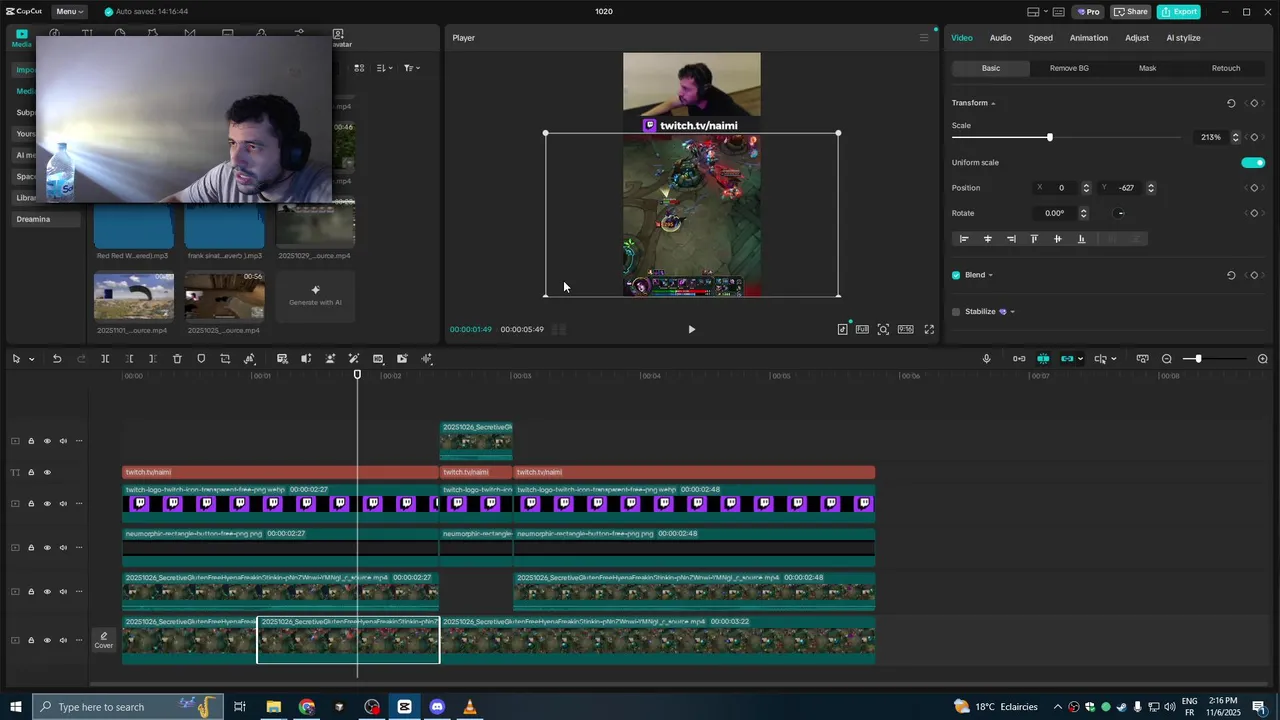Collapse the Transform section arrow

click(993, 103)
